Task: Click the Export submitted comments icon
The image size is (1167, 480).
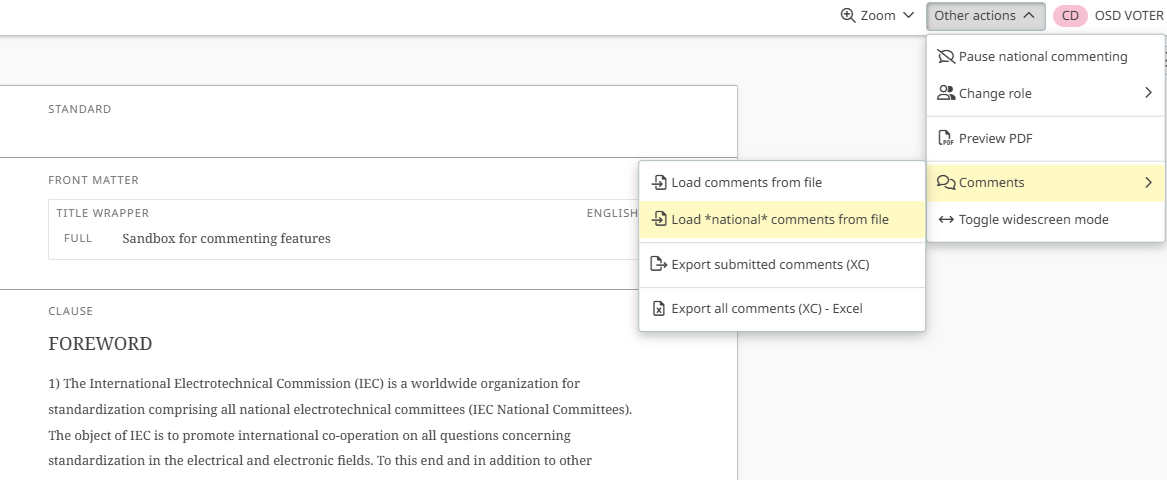Action: click(x=659, y=265)
